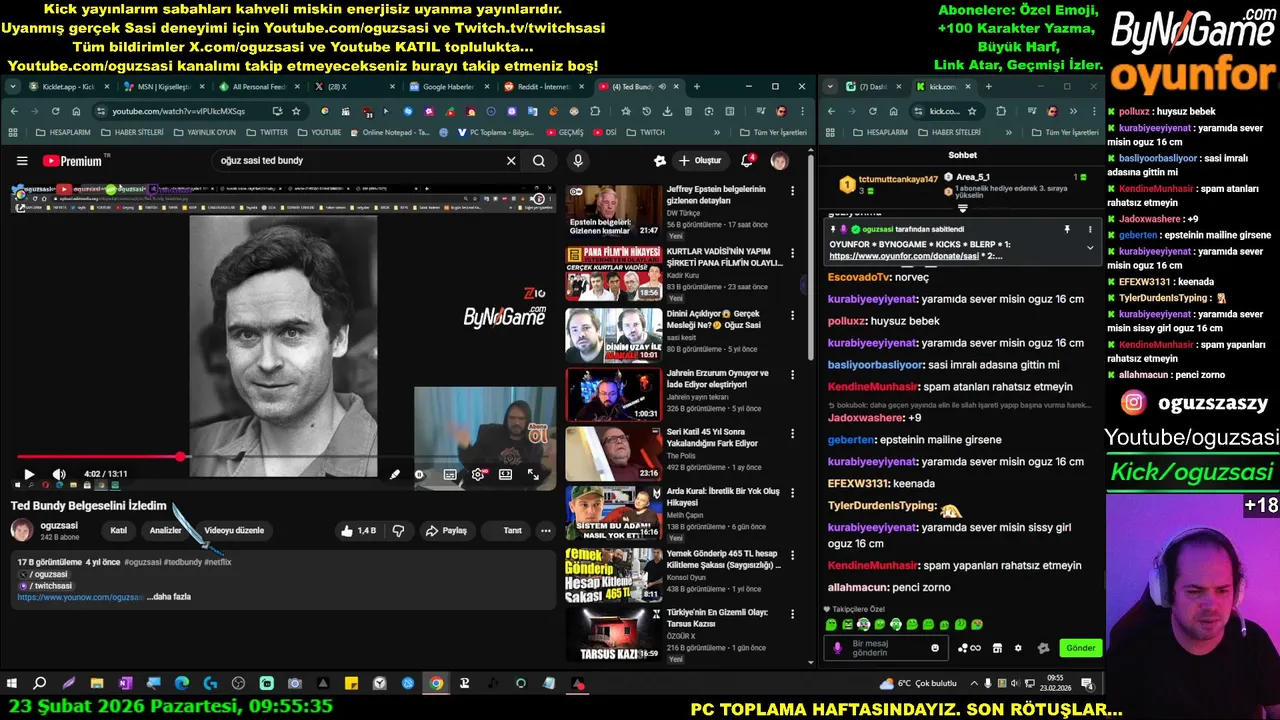
Task: Open options for the Seri Katil video
Action: coord(792,435)
